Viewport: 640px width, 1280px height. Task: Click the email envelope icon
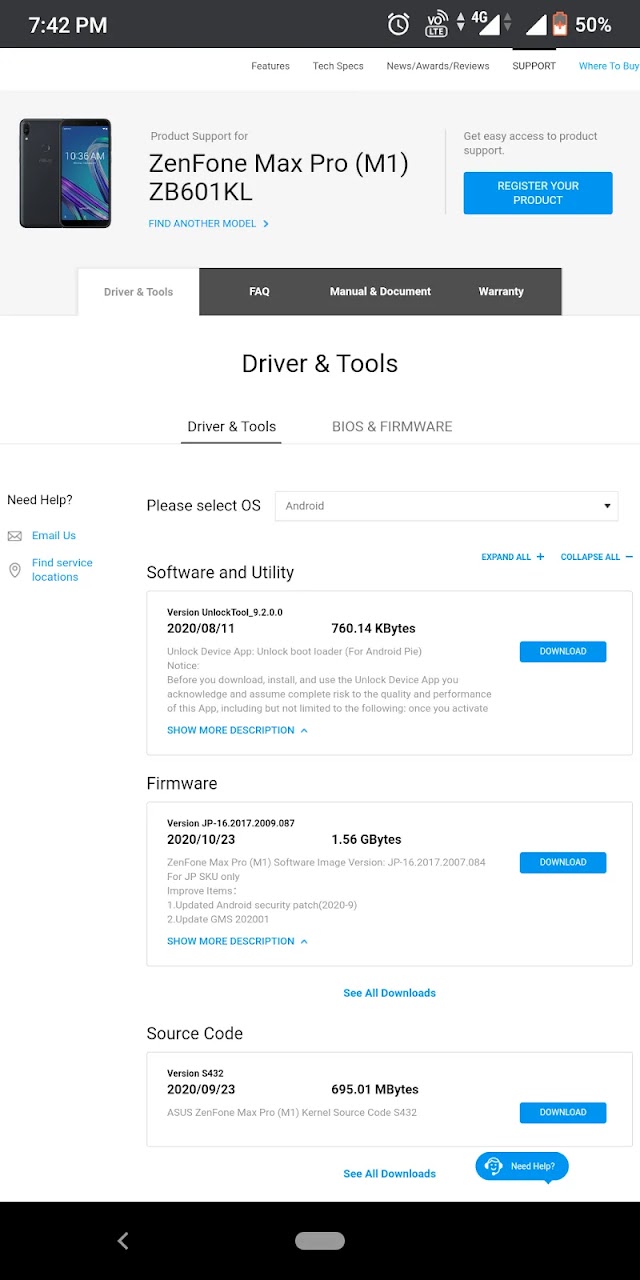click(14, 536)
